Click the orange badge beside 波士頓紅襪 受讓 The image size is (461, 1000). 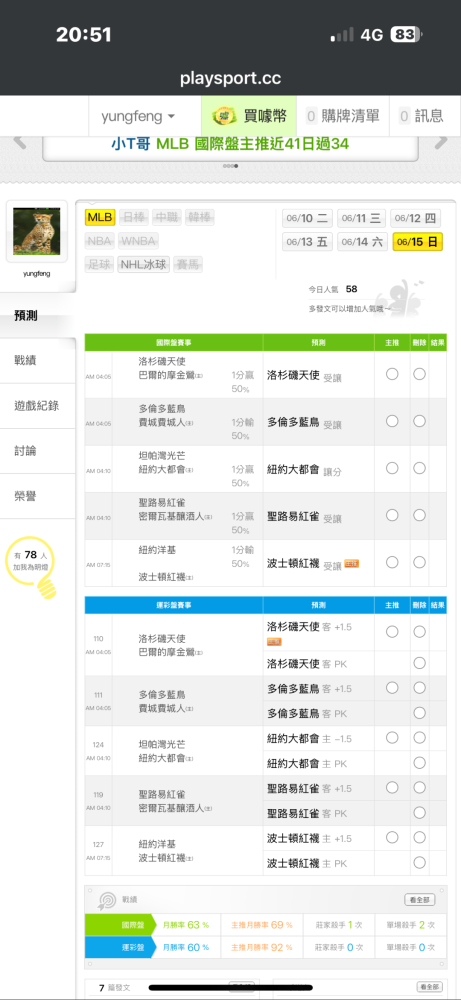tap(351, 563)
